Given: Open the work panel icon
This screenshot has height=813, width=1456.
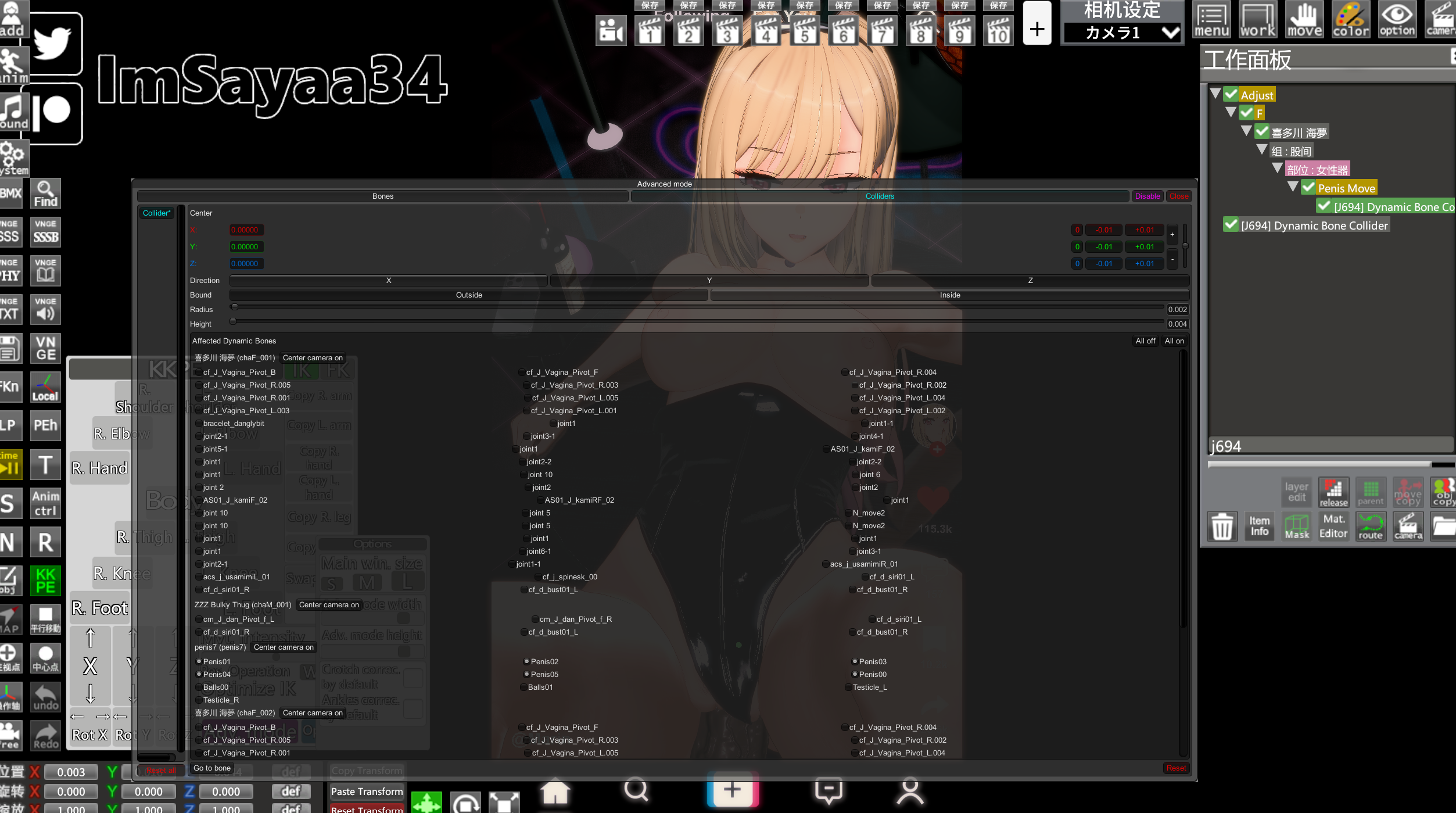Looking at the screenshot, I should click(1258, 19).
